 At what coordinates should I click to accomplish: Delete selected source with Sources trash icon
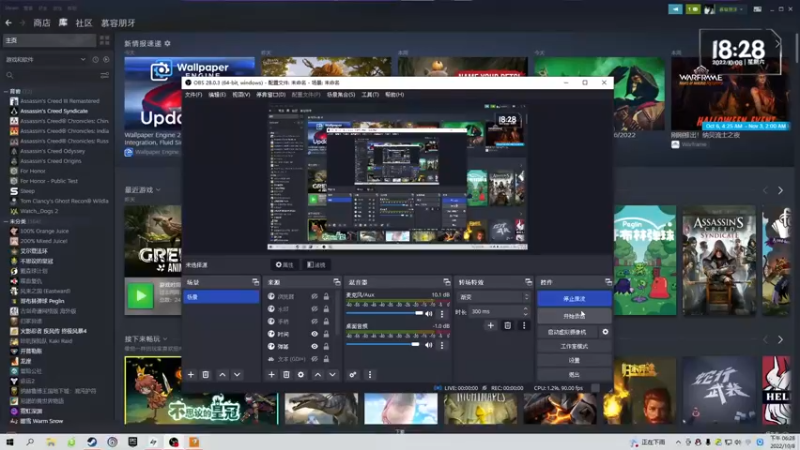(286, 374)
